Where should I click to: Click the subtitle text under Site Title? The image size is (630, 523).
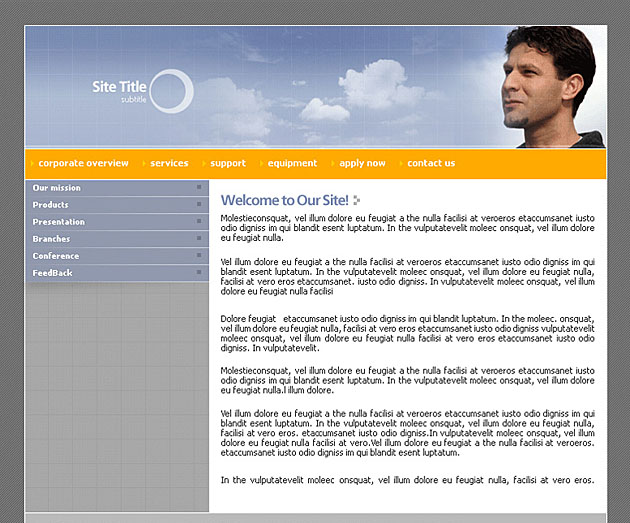coord(134,99)
